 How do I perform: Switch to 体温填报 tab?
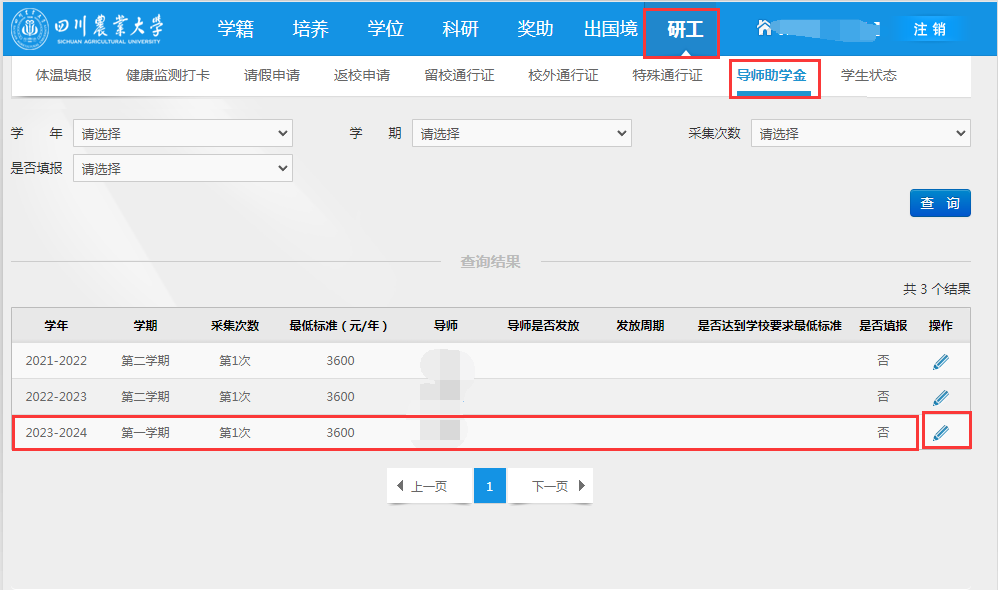pos(64,75)
